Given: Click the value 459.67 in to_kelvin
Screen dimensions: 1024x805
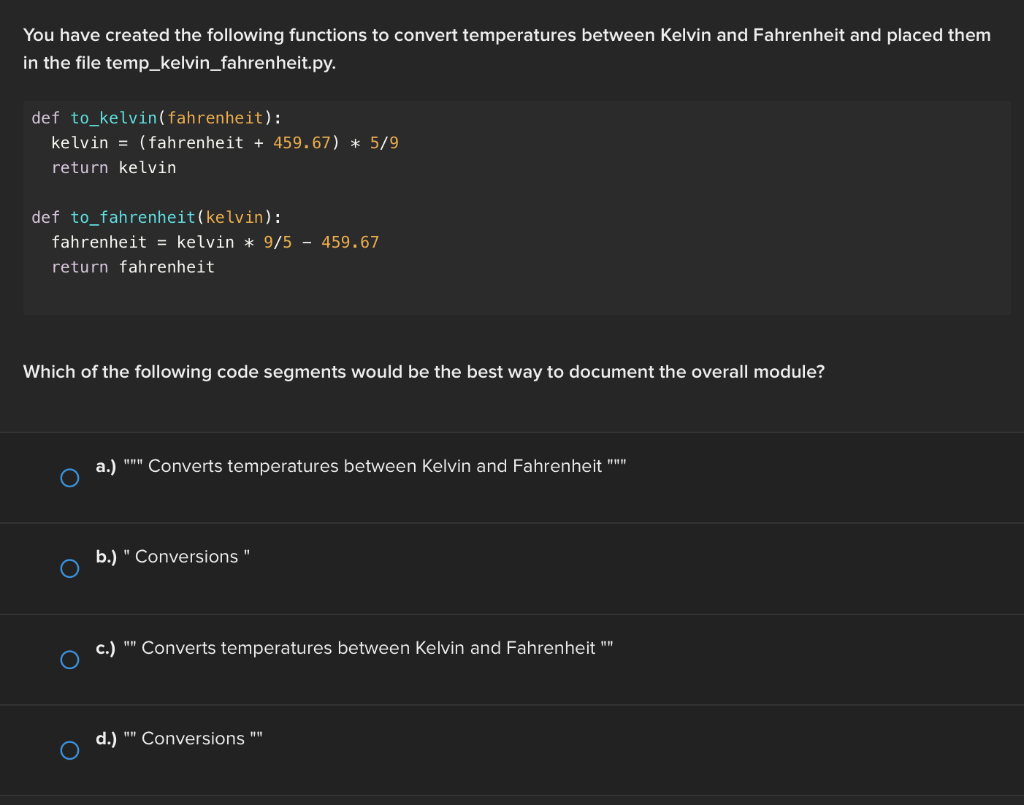Looking at the screenshot, I should click(301, 142).
